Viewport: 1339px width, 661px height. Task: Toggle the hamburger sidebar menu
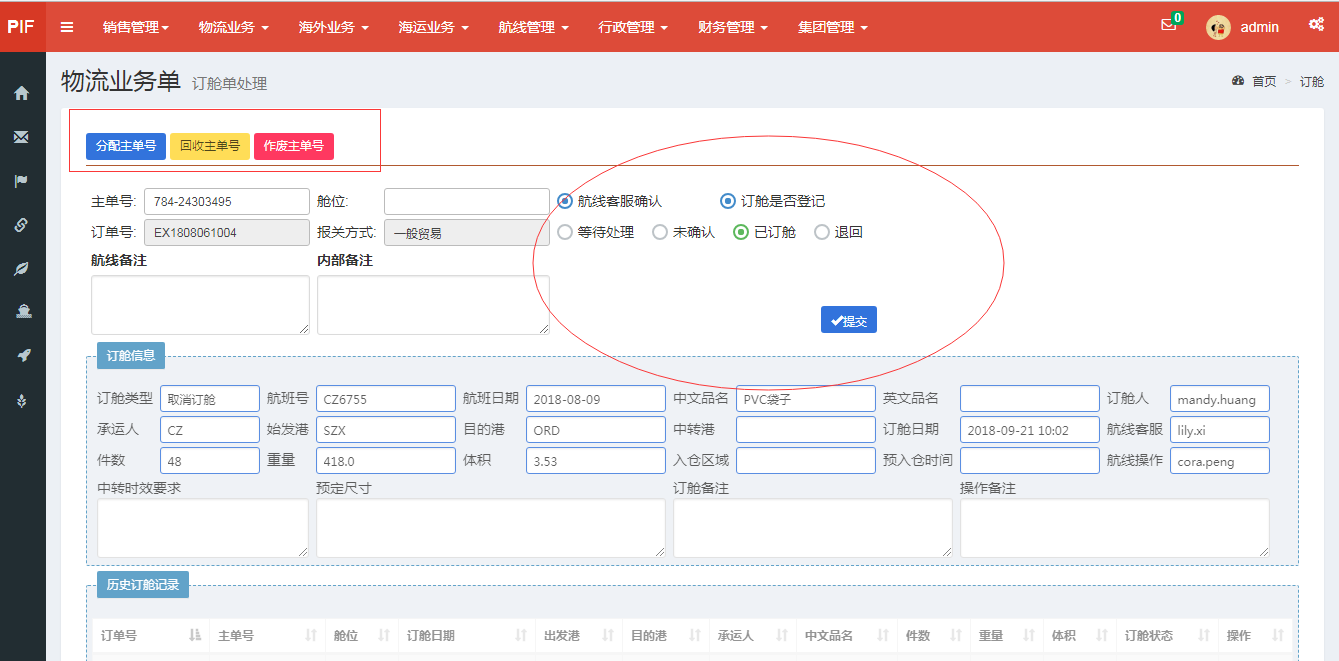point(67,27)
